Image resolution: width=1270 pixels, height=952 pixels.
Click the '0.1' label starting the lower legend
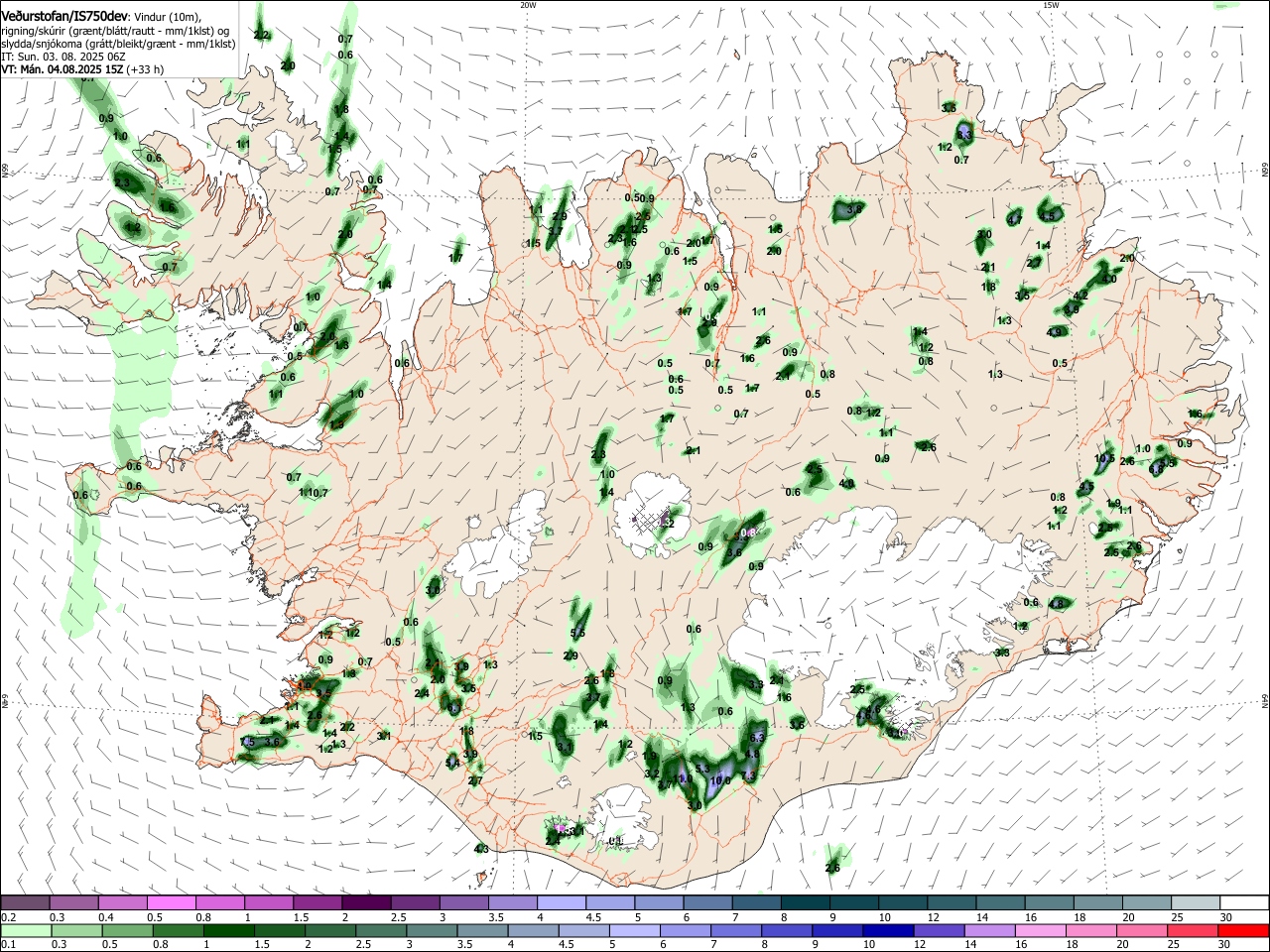coord(8,945)
